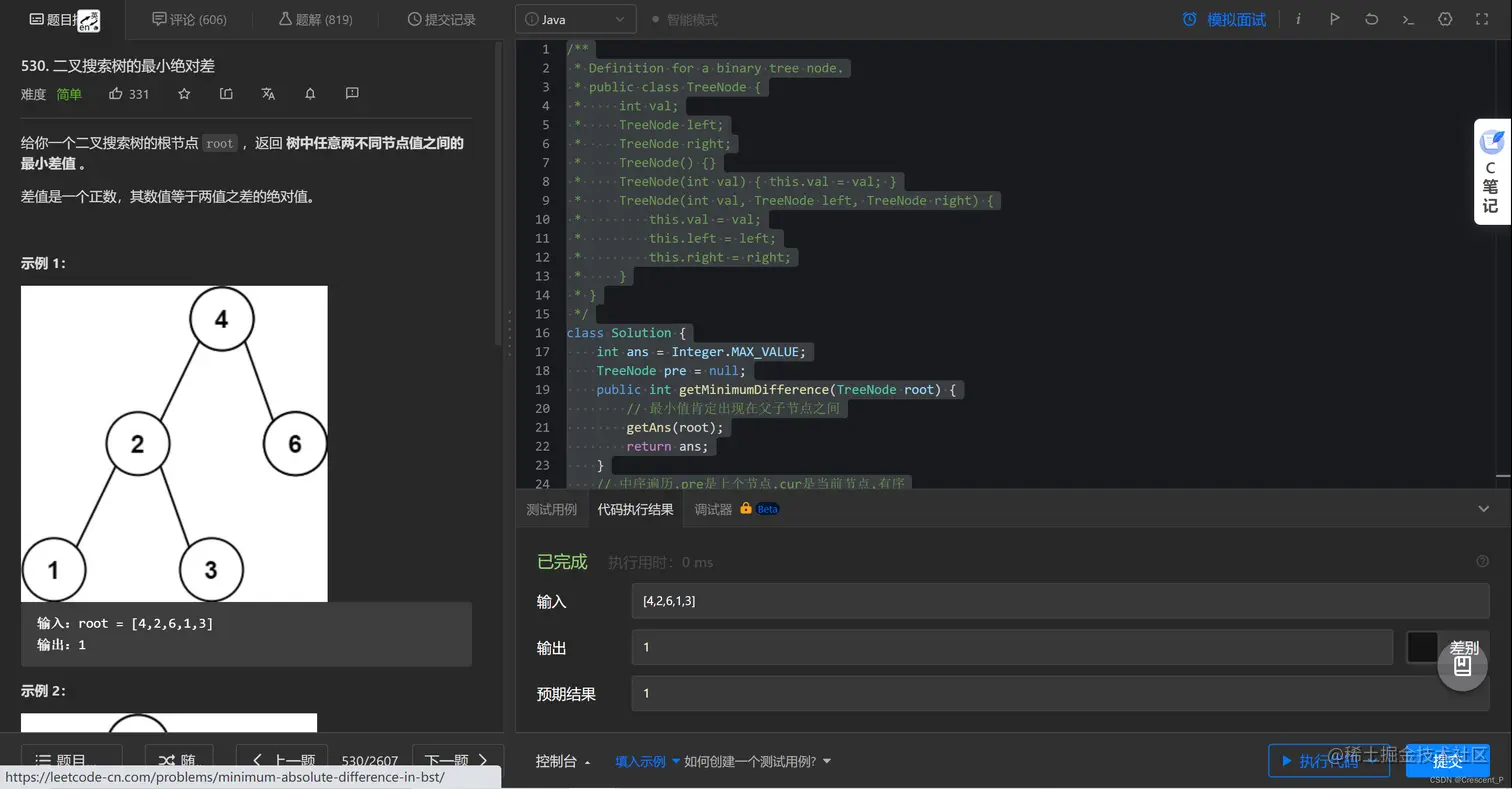Switch language with translate icon
1512x789 pixels.
(x=268, y=93)
